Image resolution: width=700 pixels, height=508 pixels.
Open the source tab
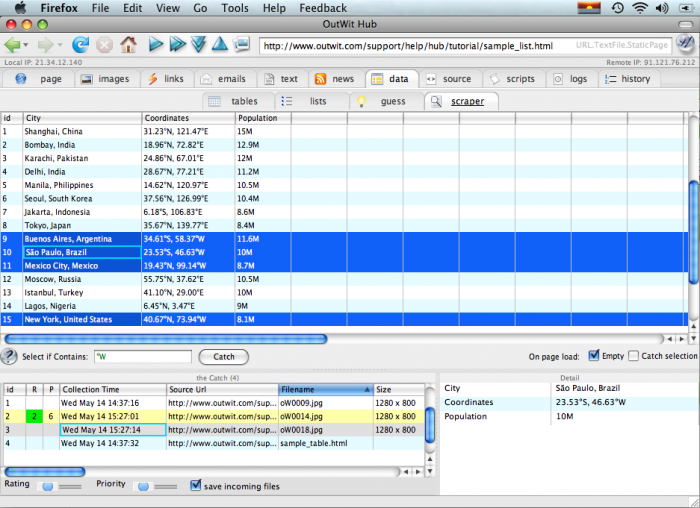coord(450,79)
